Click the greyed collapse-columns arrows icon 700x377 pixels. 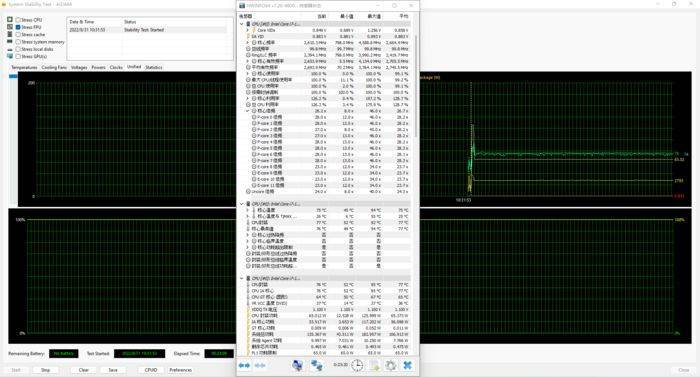(x=260, y=365)
